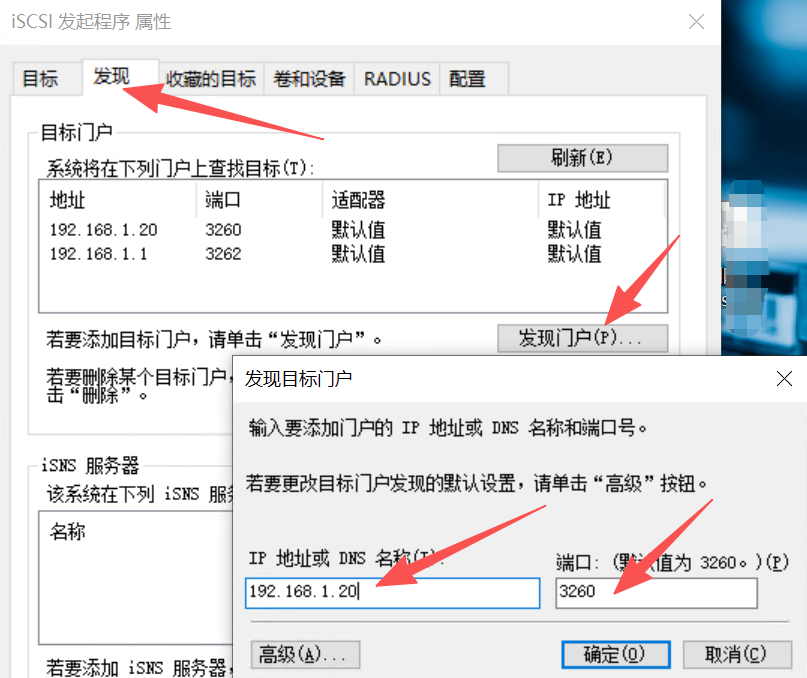Click the 名称 header in the iSNS list
Screen dimensions: 807x678
tap(68, 532)
